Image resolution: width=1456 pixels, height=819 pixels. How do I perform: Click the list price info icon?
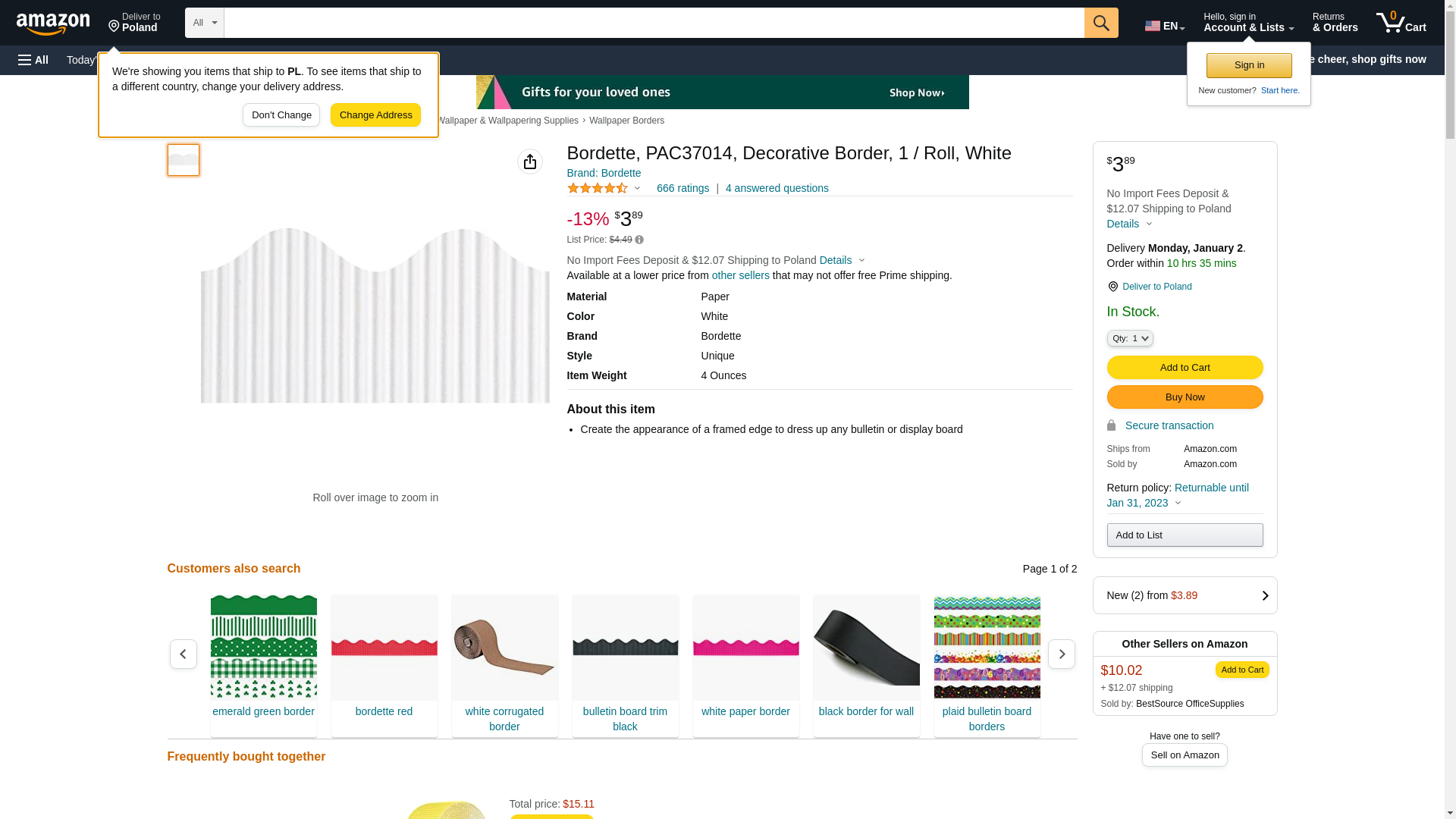tap(639, 240)
